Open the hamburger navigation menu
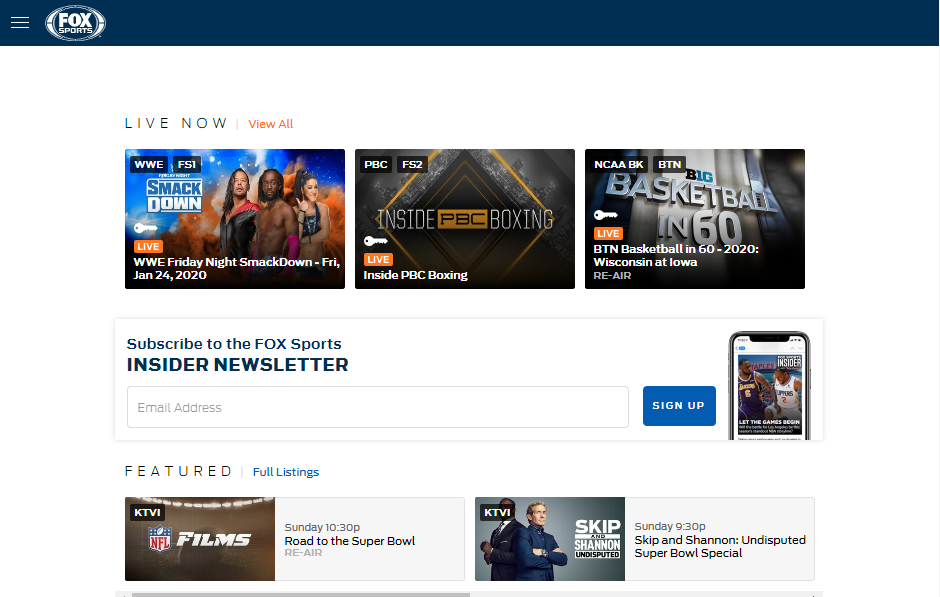 coord(20,23)
